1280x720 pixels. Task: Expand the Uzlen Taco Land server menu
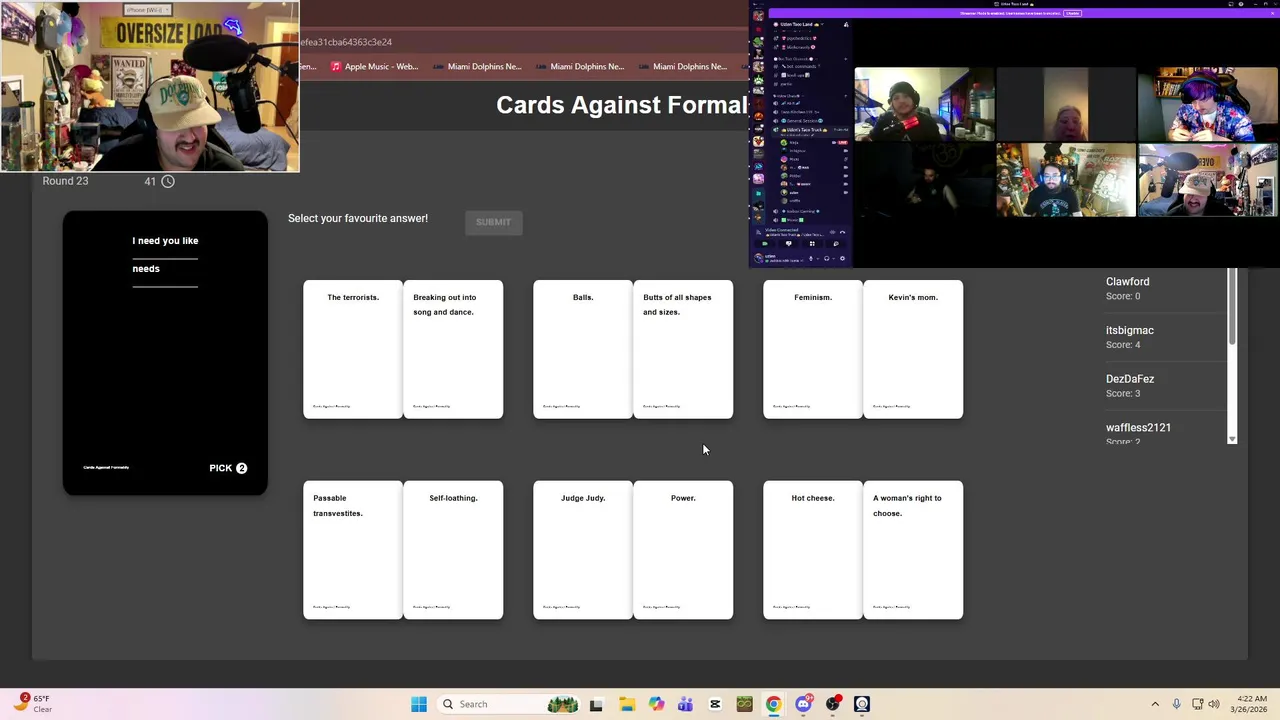click(801, 24)
